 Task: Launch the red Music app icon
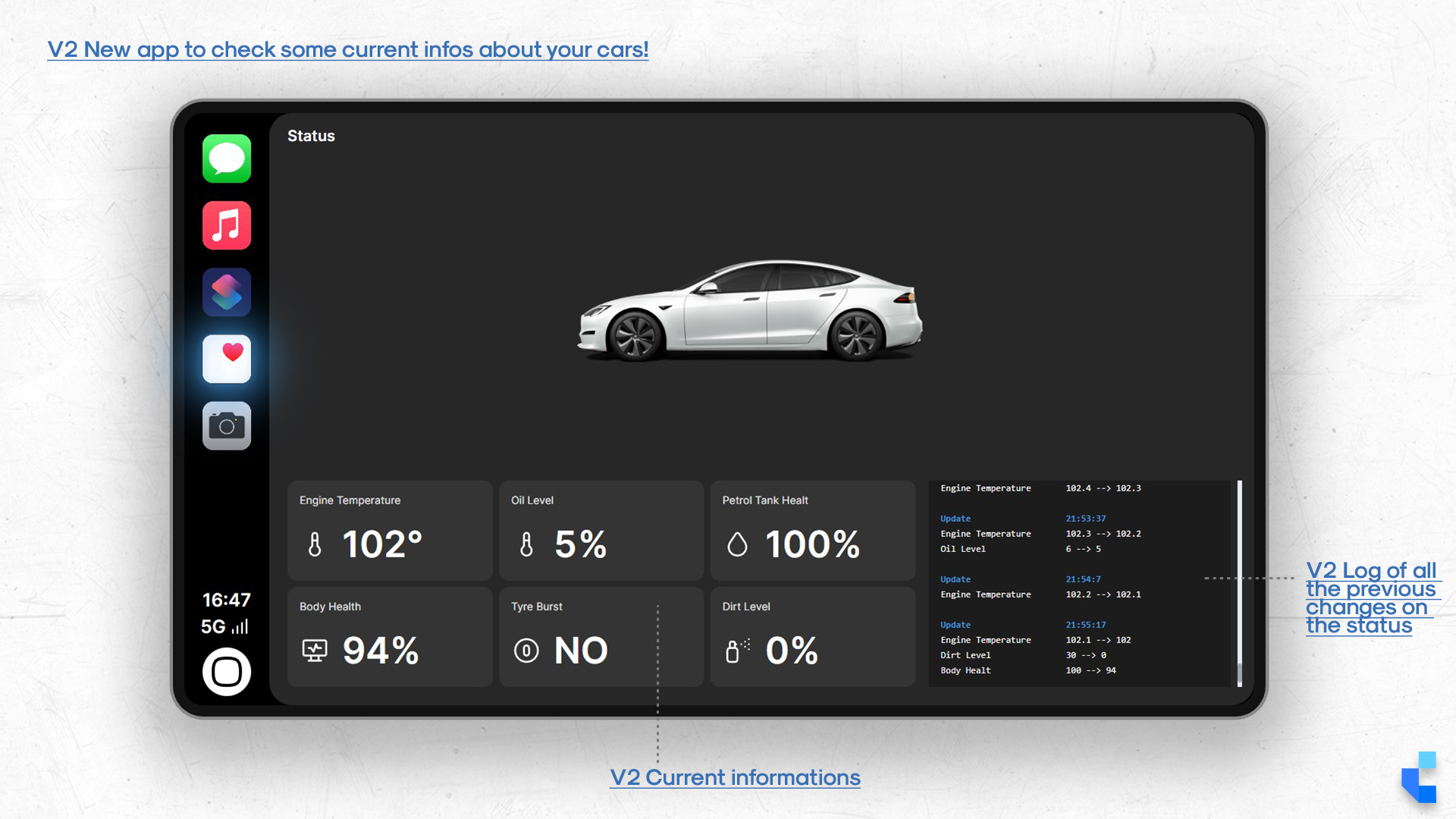[x=226, y=225]
